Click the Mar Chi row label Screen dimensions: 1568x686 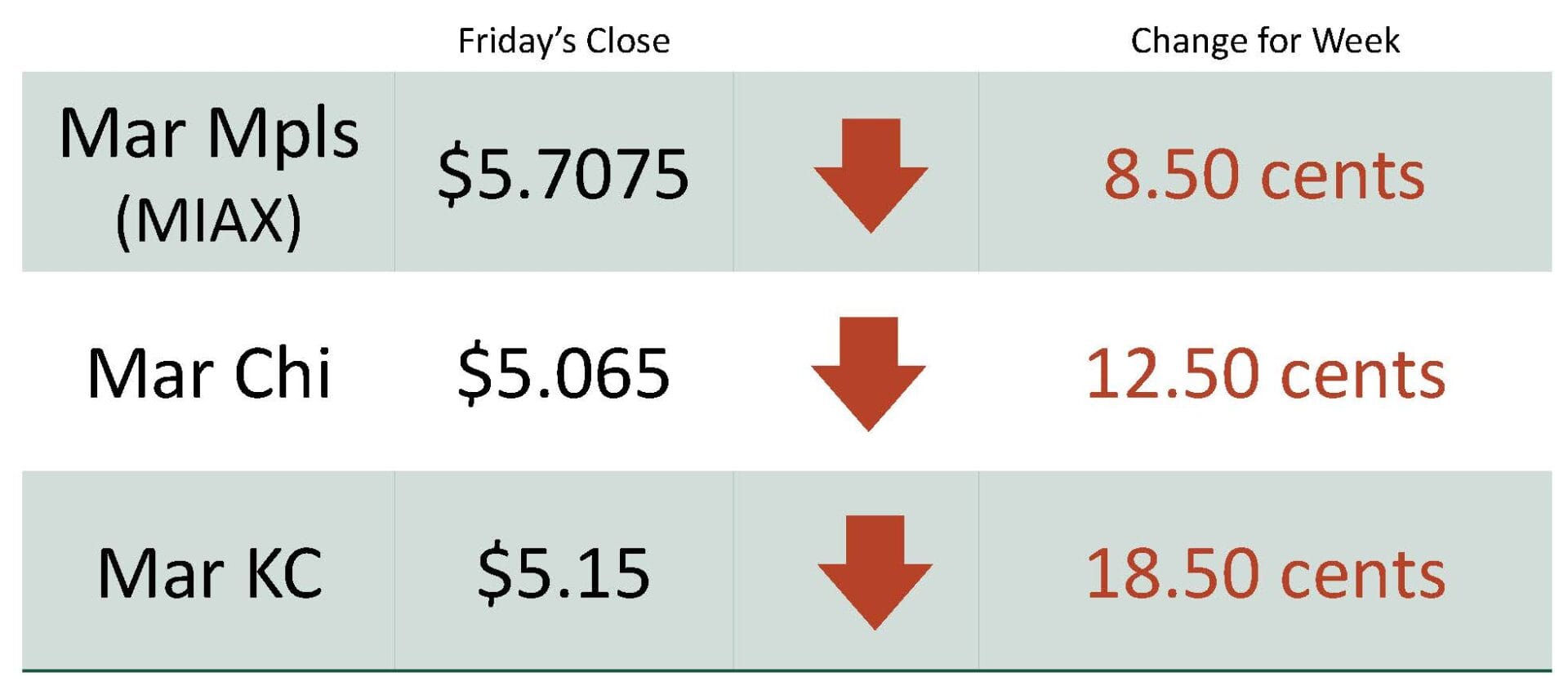point(209,373)
